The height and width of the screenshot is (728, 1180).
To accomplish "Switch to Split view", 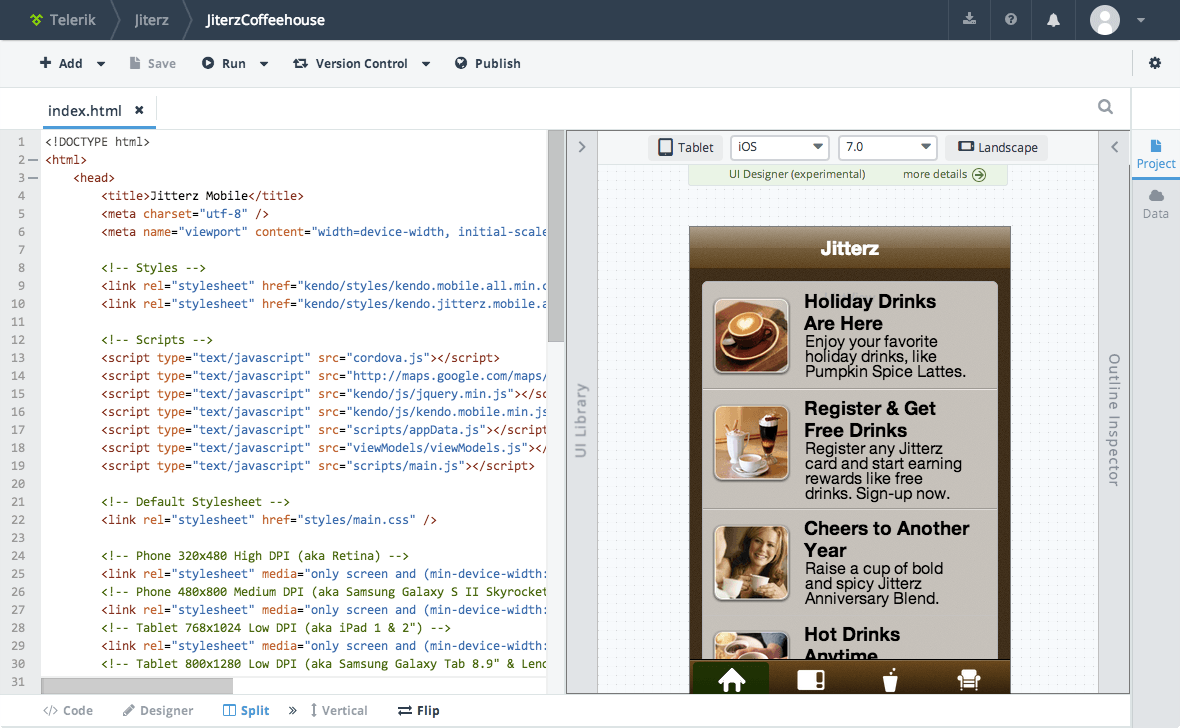I will 246,711.
